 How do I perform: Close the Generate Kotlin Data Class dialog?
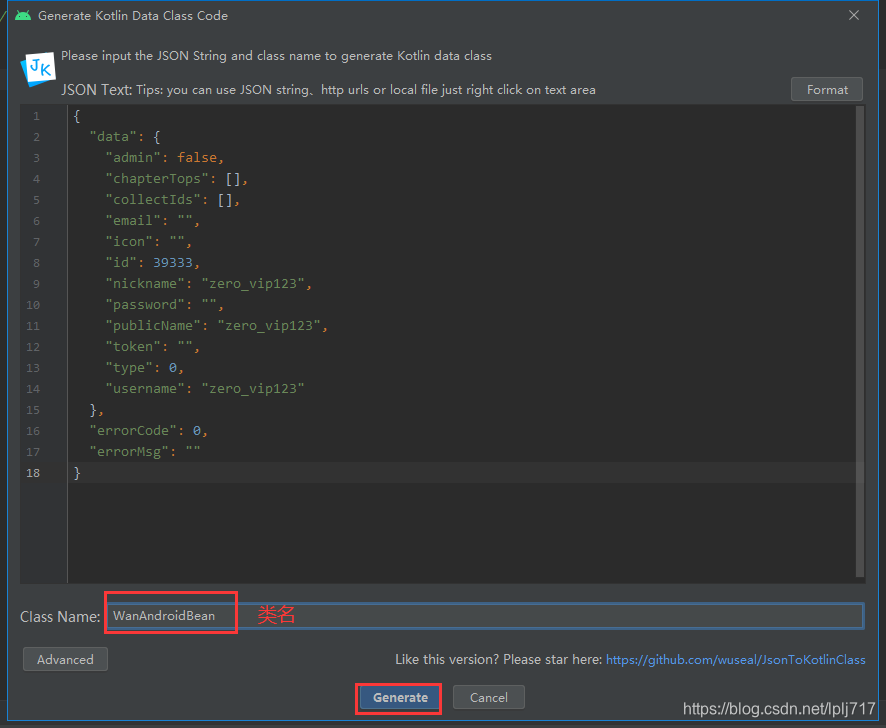[854, 15]
